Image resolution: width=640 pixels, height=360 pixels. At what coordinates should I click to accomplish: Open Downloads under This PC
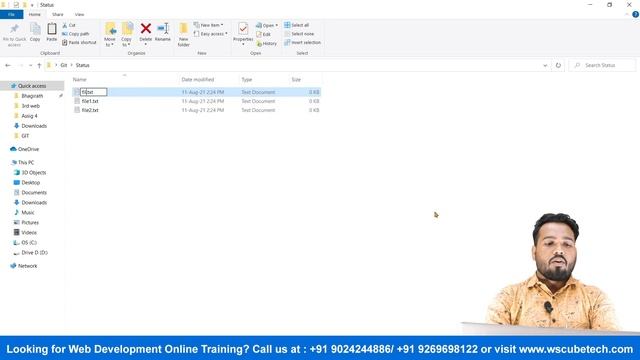[x=34, y=203]
